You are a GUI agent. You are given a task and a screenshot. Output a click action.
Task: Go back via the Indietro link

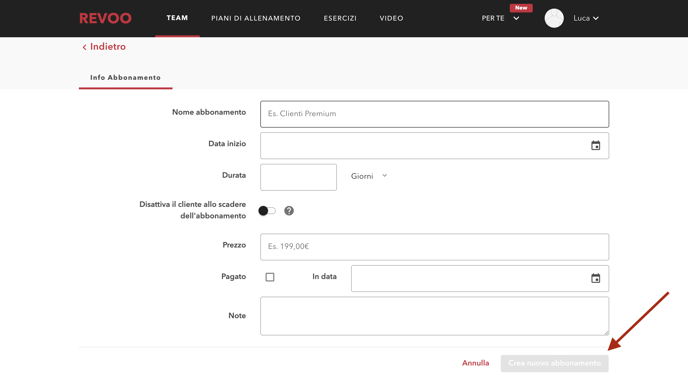[x=104, y=47]
